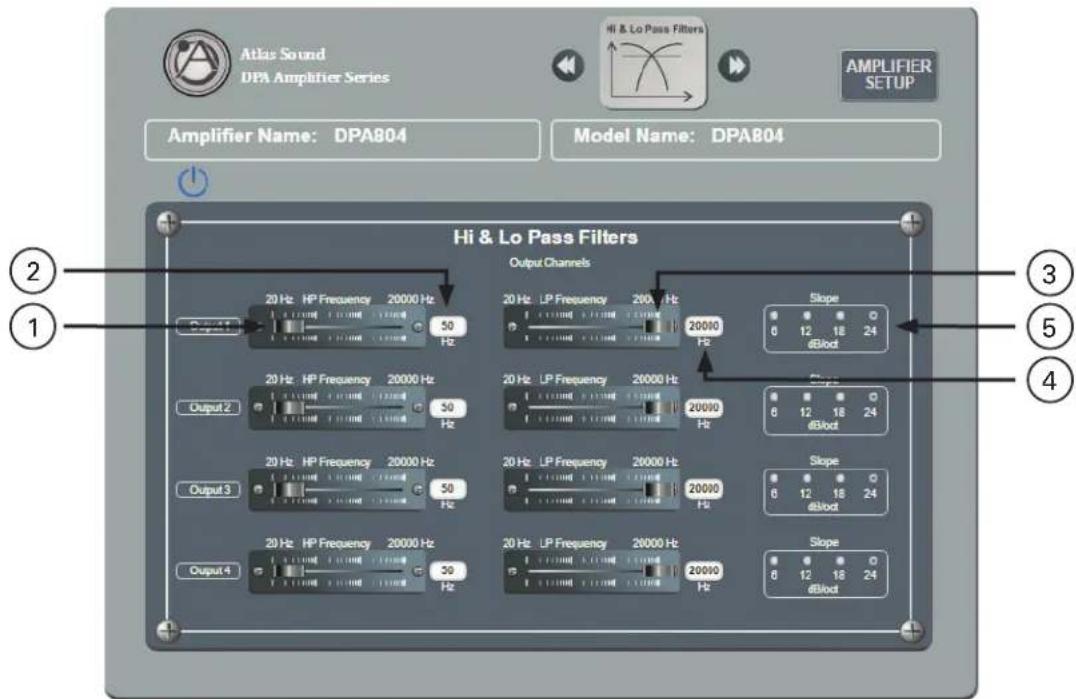The height and width of the screenshot is (699, 1076).
Task: Click Output 3 LP 20000 Hz value box
Action: pyautogui.click(x=703, y=489)
